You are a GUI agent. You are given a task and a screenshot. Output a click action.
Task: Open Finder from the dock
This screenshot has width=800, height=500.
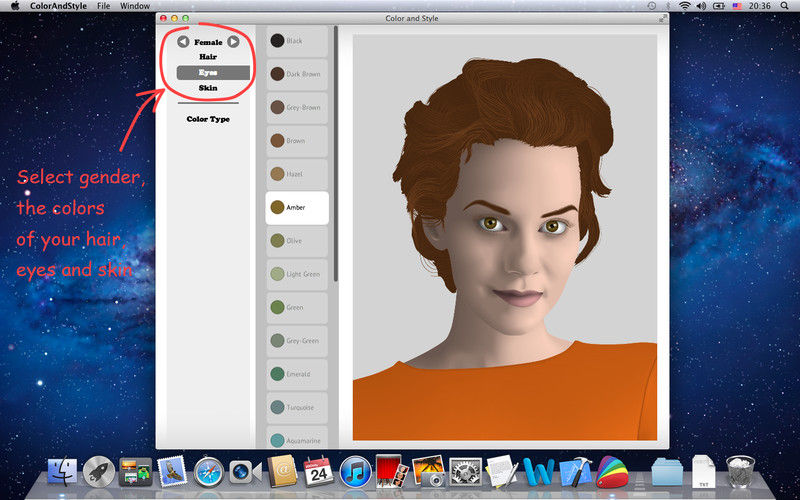(64, 472)
